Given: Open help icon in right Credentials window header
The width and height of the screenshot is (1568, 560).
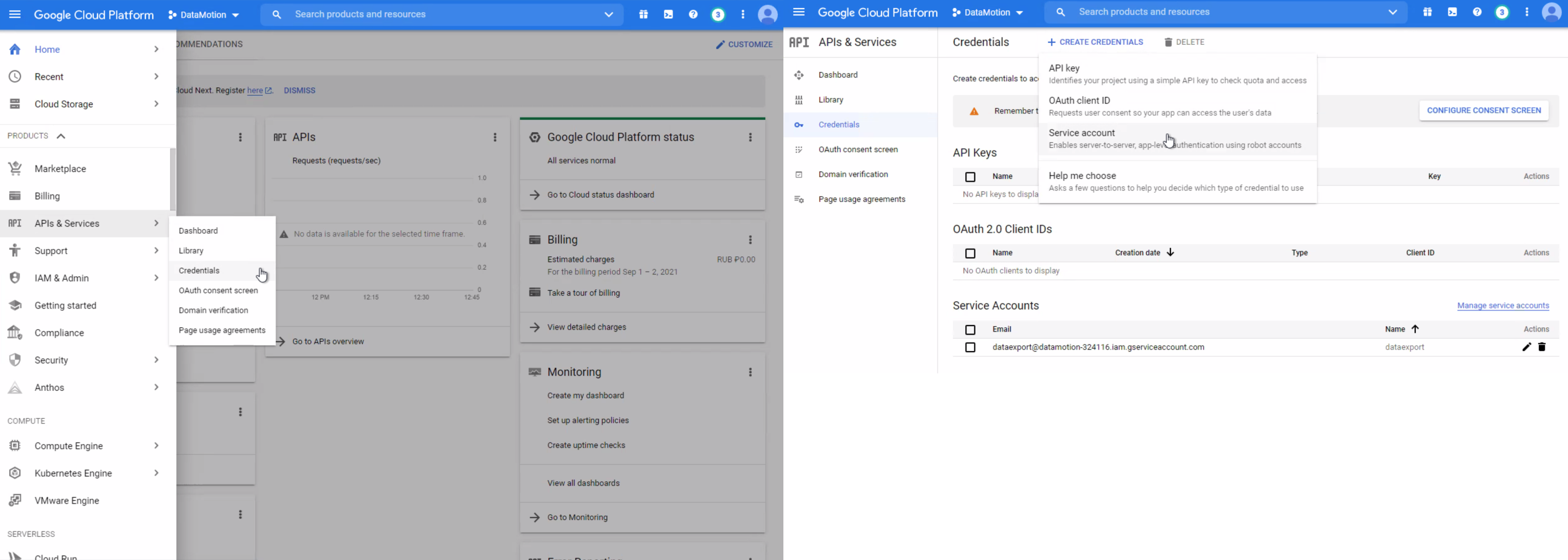Looking at the screenshot, I should (1477, 12).
